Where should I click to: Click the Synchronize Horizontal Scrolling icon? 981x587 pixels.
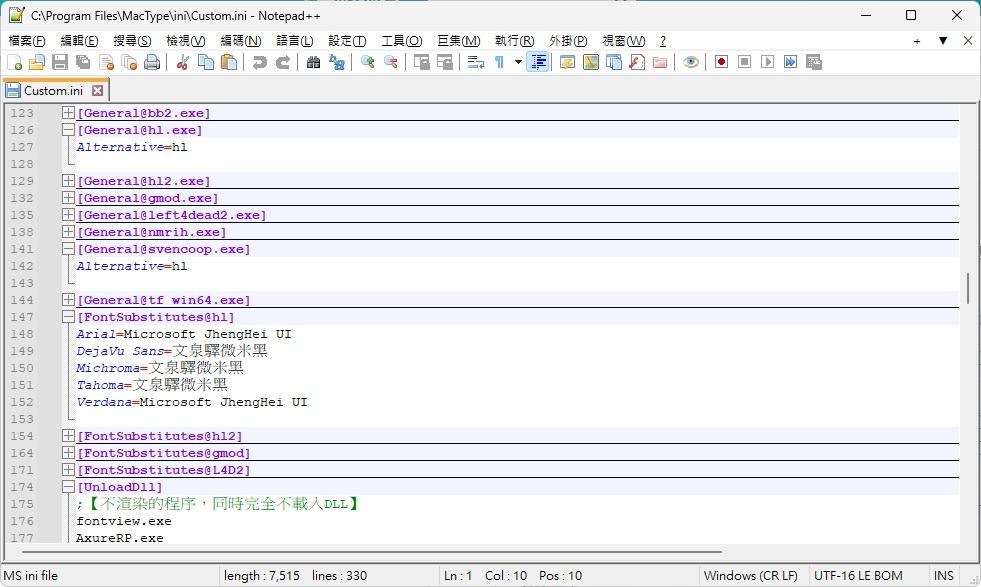[x=445, y=62]
